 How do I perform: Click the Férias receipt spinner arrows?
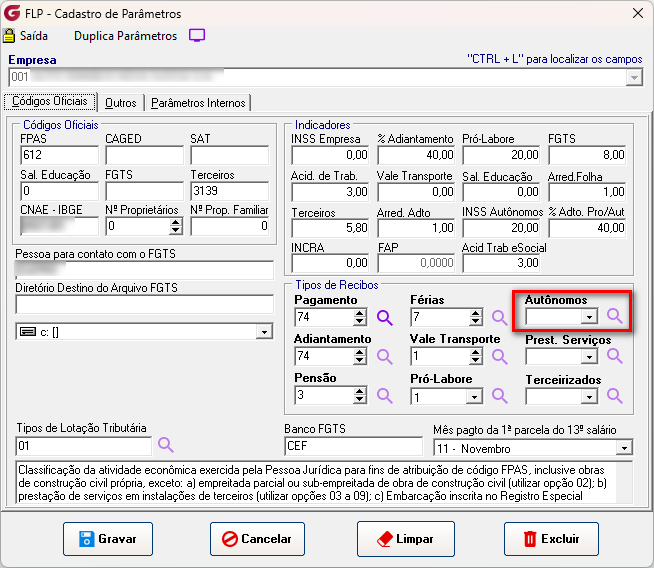pyautogui.click(x=475, y=317)
